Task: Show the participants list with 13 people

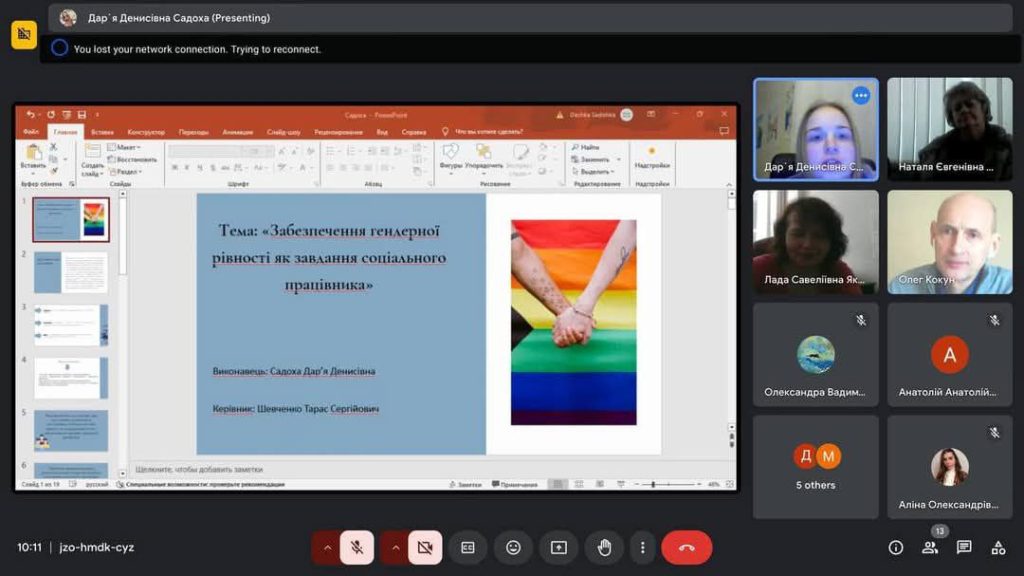Action: 930,547
